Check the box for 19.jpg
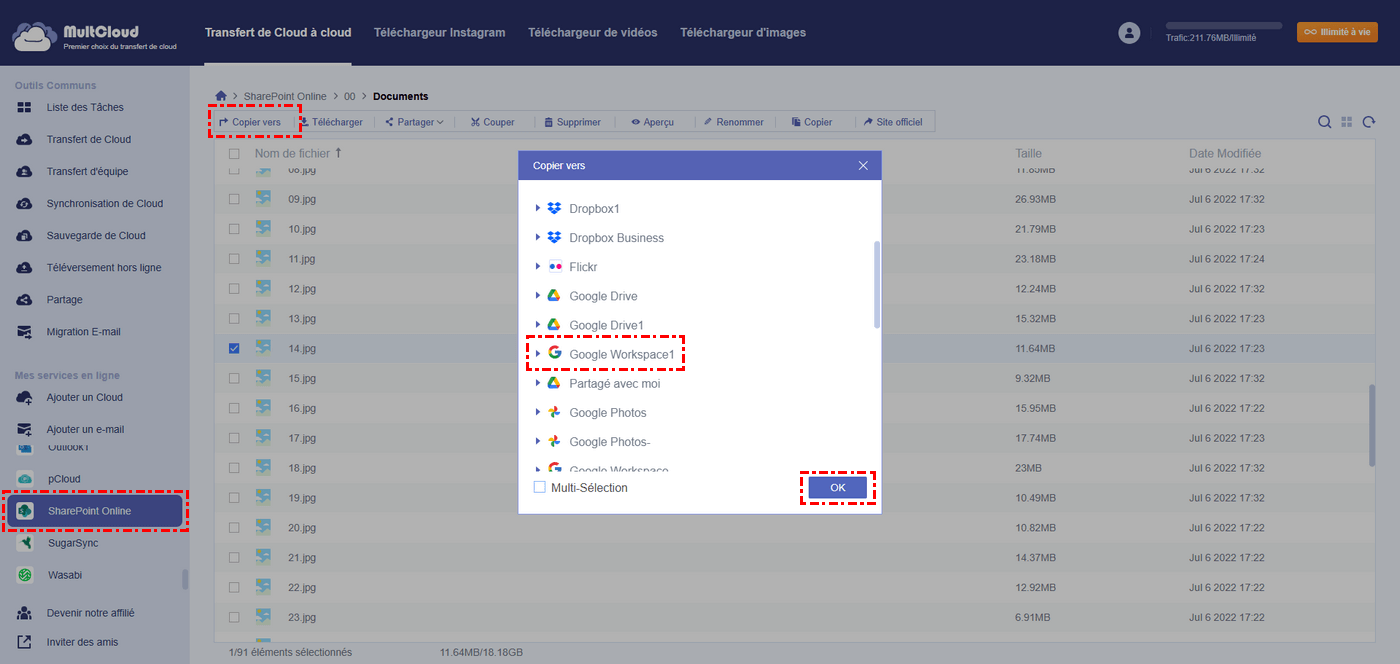 (234, 498)
